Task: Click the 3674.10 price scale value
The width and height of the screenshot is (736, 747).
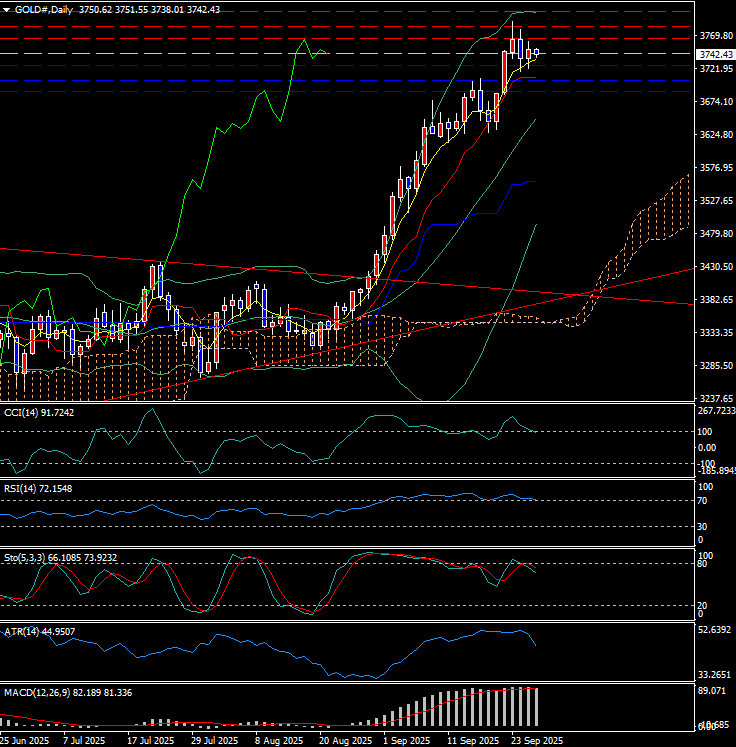Action: (716, 101)
